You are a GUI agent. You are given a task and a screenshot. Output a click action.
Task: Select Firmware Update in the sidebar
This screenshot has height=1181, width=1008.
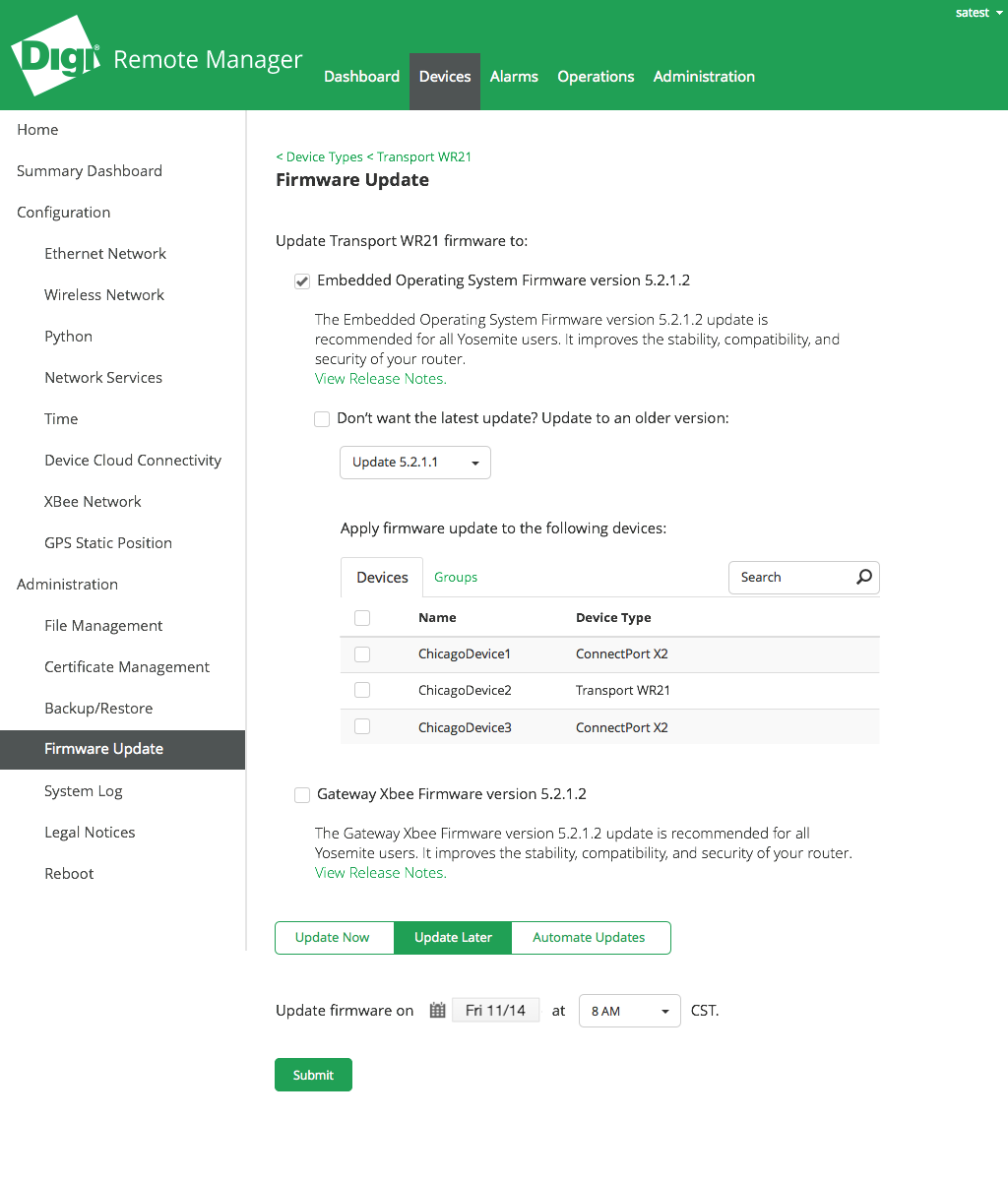122,750
